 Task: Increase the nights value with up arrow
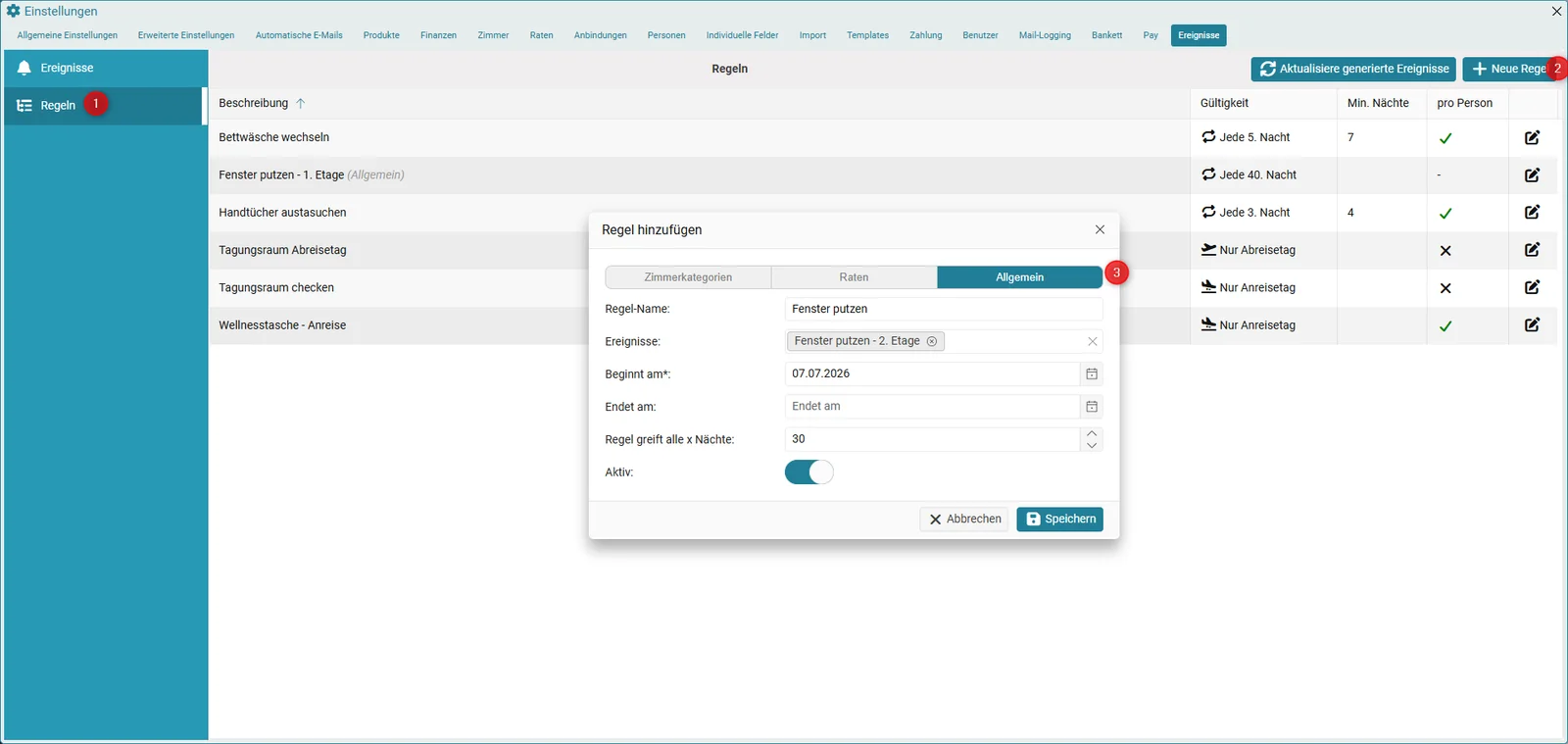(x=1092, y=433)
